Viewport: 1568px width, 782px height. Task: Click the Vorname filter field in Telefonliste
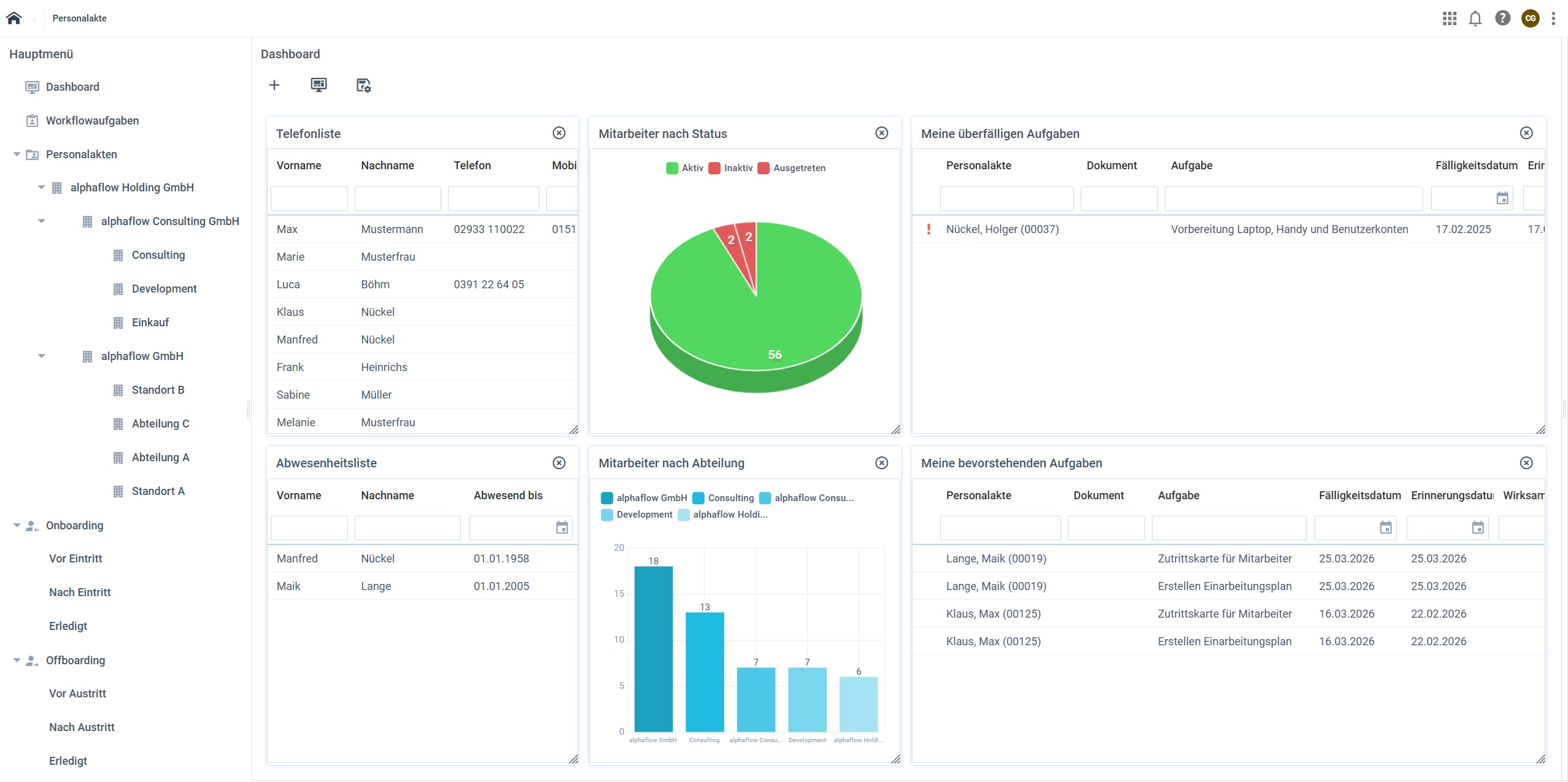click(309, 199)
